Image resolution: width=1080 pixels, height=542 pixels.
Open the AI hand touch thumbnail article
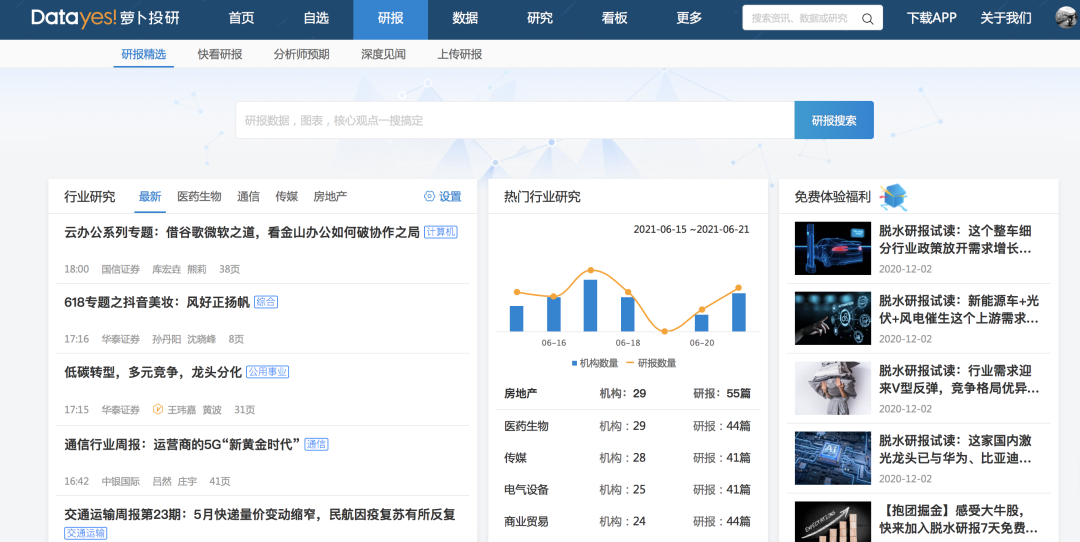pyautogui.click(x=832, y=317)
